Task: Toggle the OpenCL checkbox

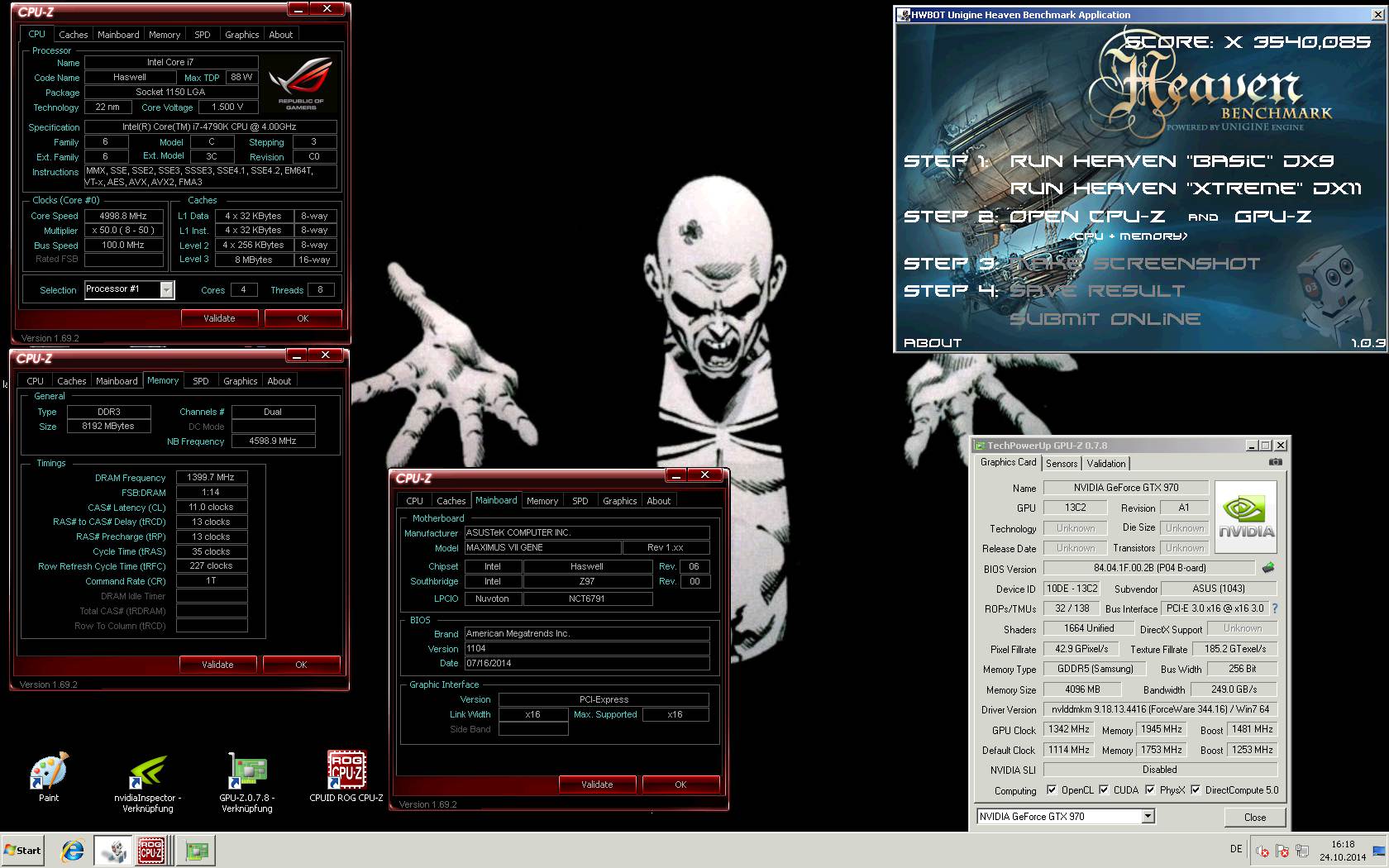Action: (x=1052, y=789)
